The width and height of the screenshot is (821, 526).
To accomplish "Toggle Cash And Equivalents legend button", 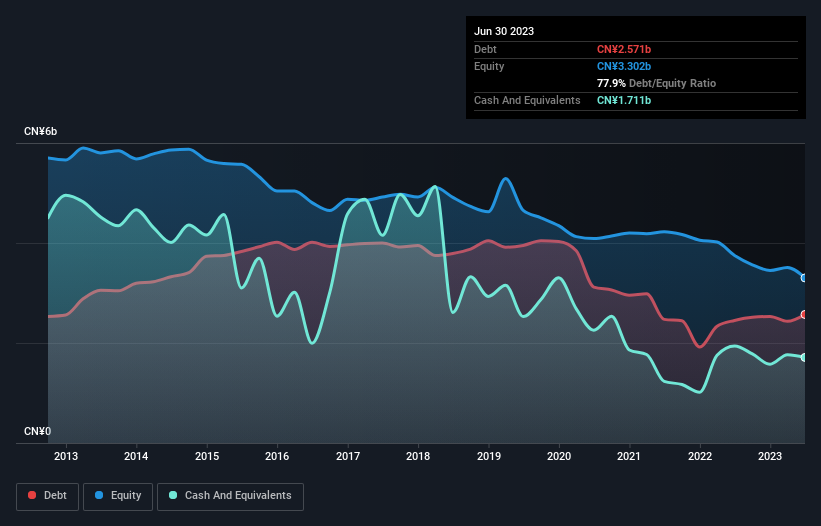I will 230,496.
